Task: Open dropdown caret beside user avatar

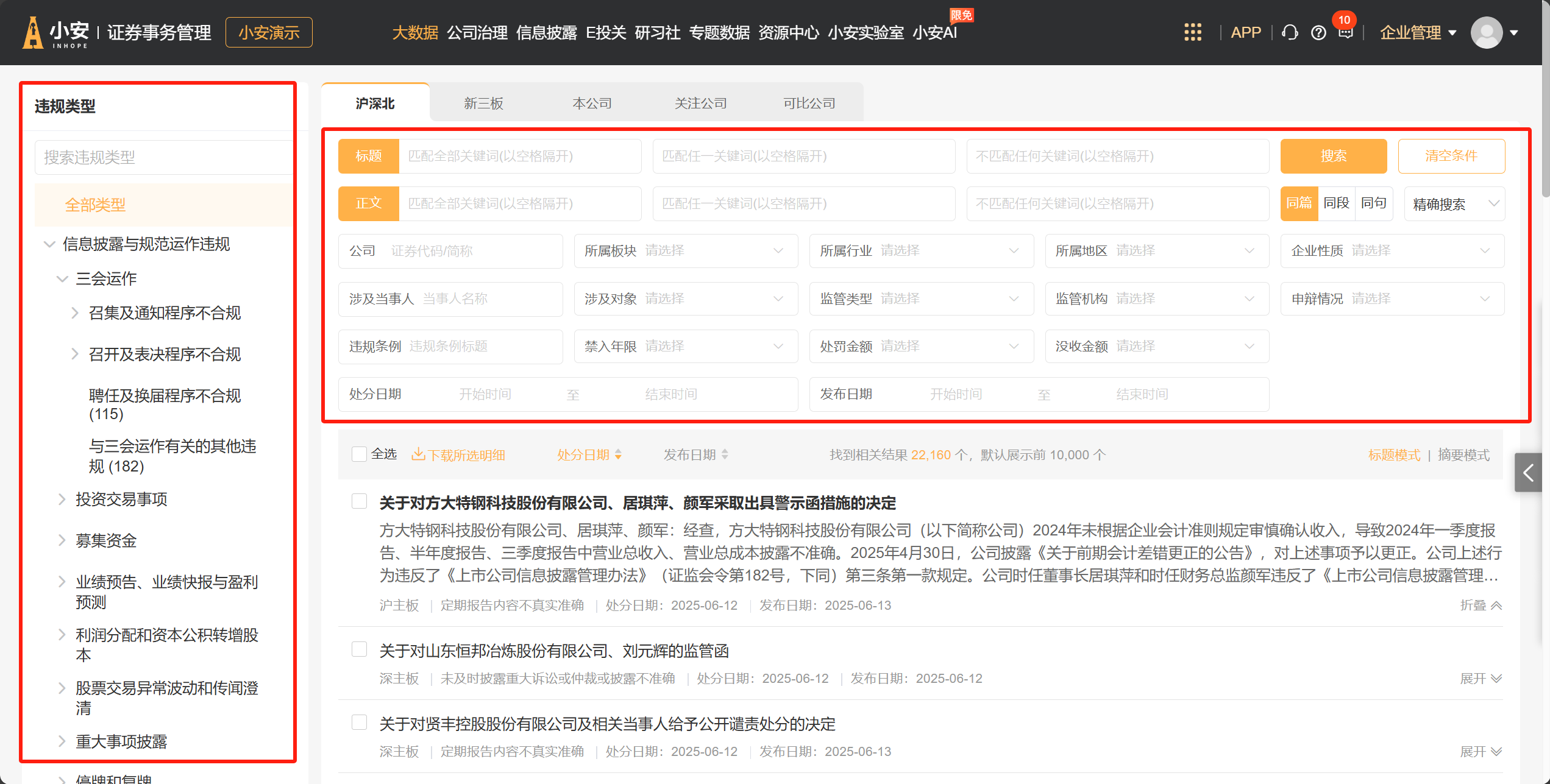Action: pos(1514,33)
